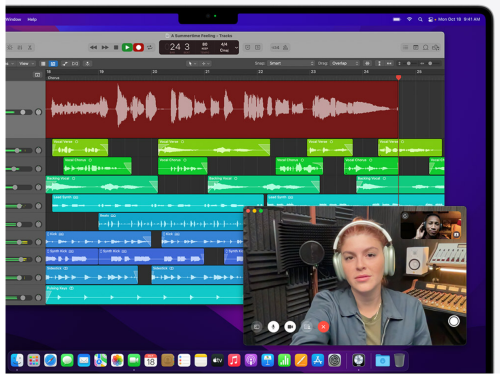The image size is (500, 383).
Task: Click the 24 3 bar position display
Action: [x=180, y=47]
